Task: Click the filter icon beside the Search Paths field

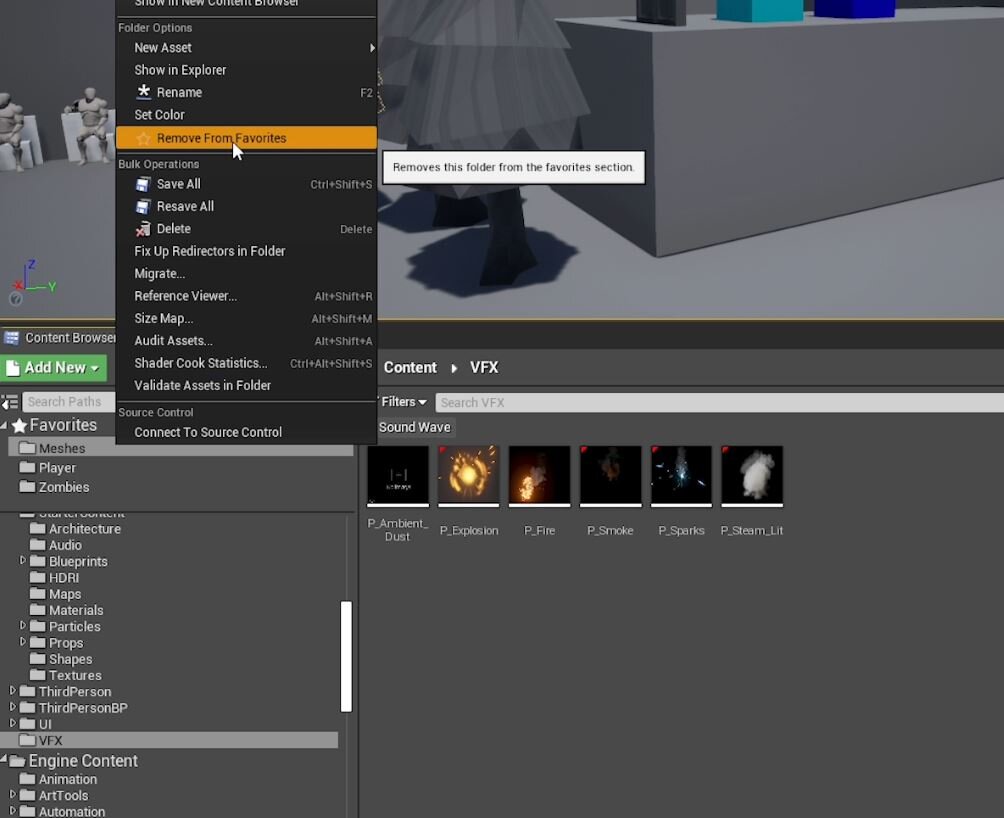Action: [x=8, y=401]
